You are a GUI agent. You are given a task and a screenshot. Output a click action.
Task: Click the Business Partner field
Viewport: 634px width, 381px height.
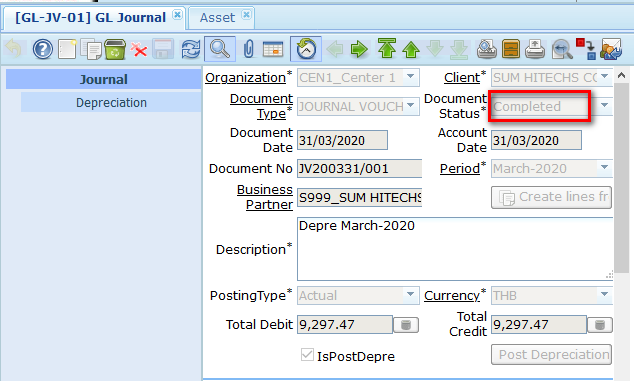tap(359, 197)
